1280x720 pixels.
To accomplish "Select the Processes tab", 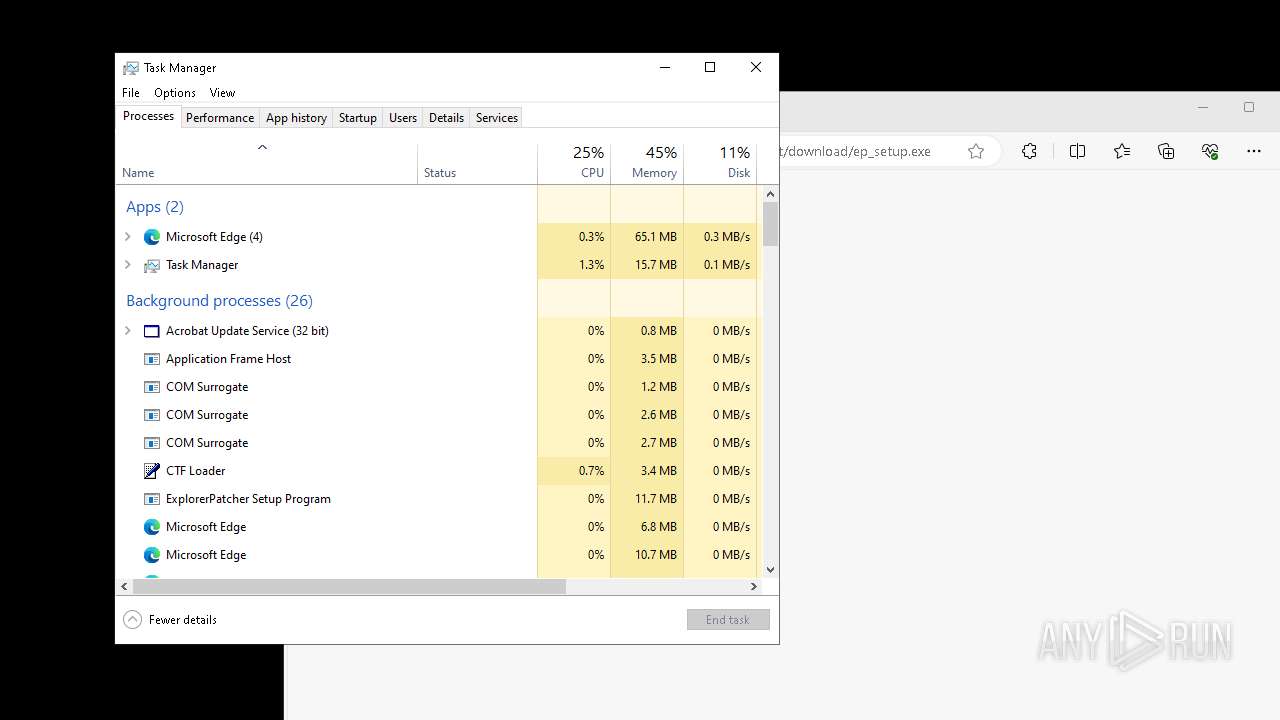I will [x=148, y=116].
